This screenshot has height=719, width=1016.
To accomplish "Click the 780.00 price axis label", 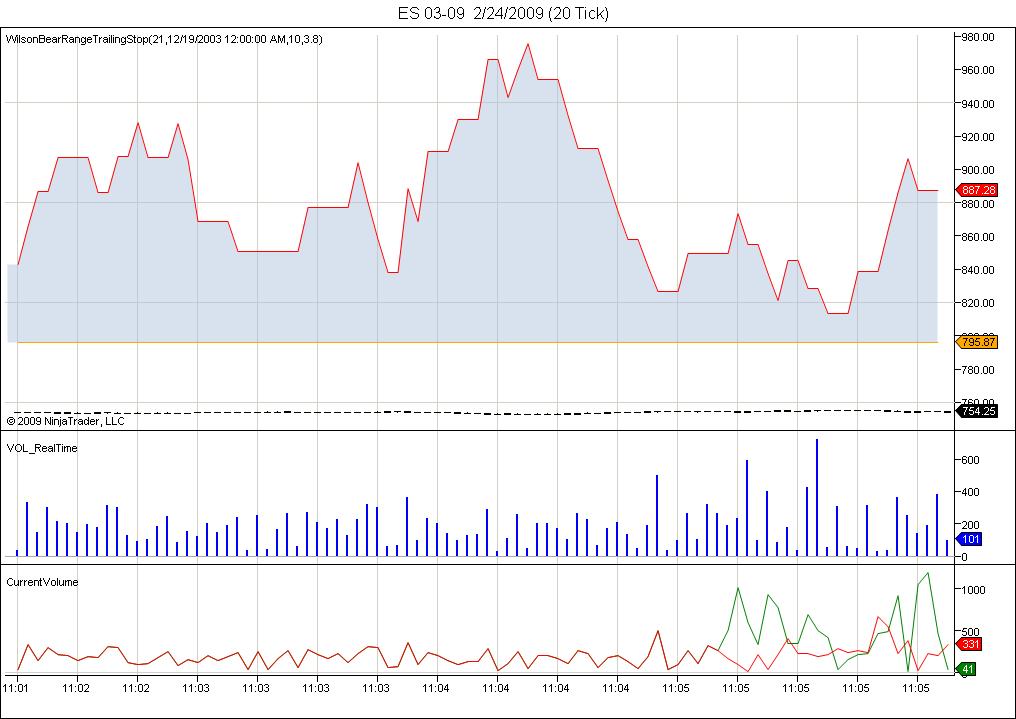I will (978, 370).
